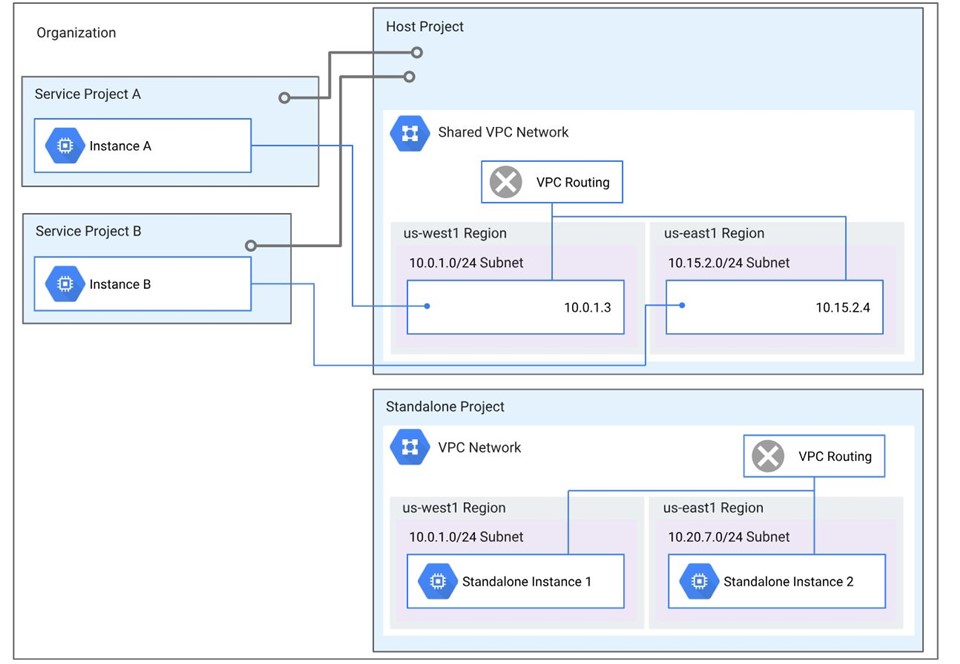Image resolution: width=960 pixels, height=664 pixels.
Task: Select the Host Project heading
Action: click(x=425, y=27)
